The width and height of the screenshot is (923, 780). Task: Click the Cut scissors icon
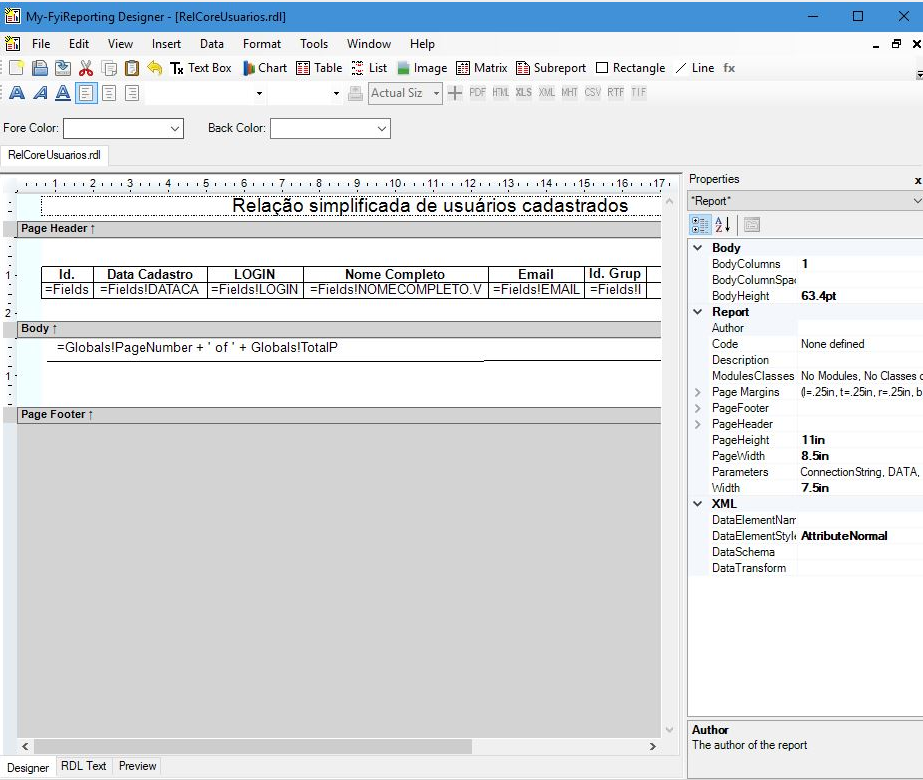(x=86, y=68)
